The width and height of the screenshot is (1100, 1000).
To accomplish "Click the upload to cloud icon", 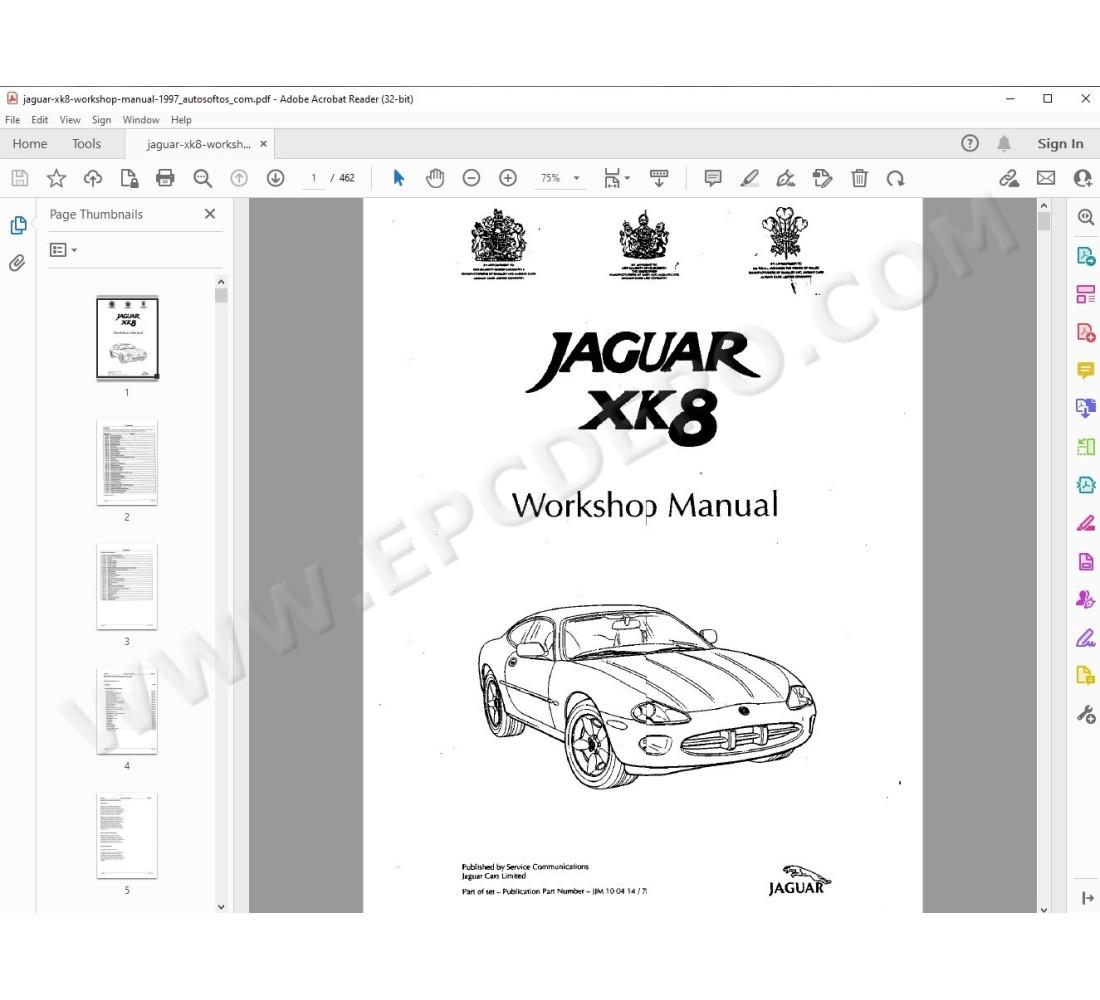I will click(93, 178).
